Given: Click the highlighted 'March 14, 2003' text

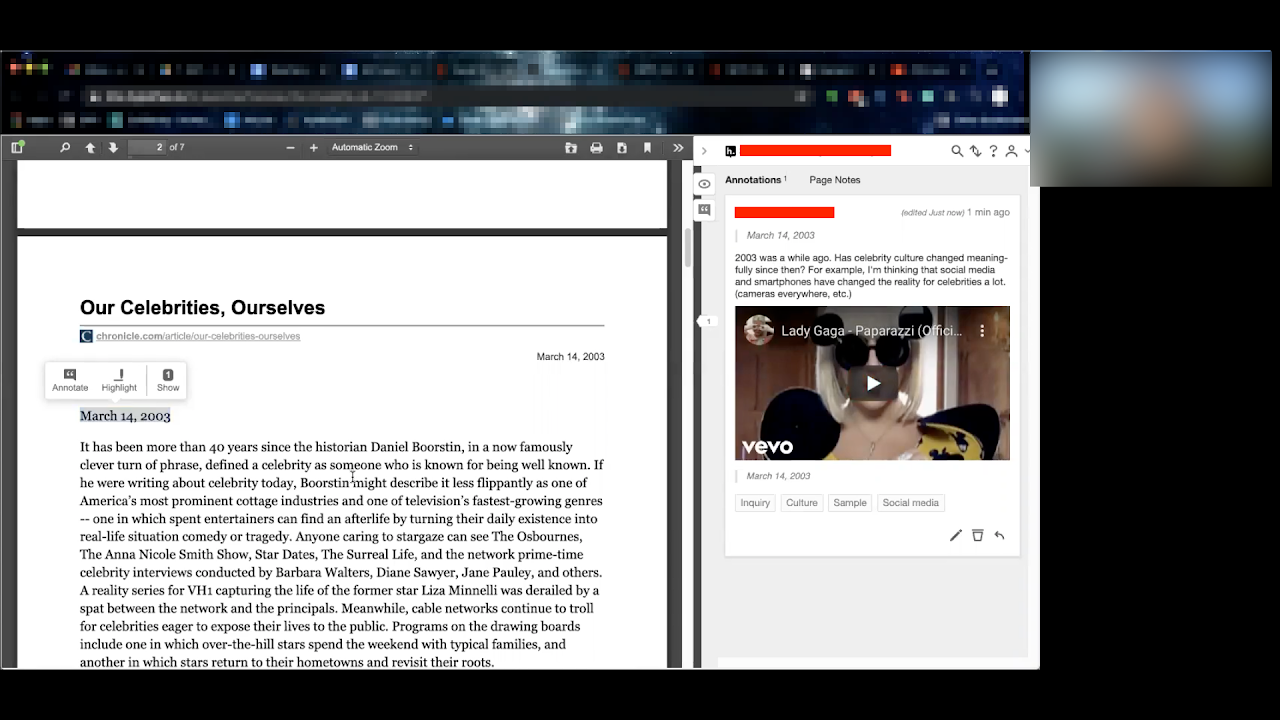Looking at the screenshot, I should [125, 416].
